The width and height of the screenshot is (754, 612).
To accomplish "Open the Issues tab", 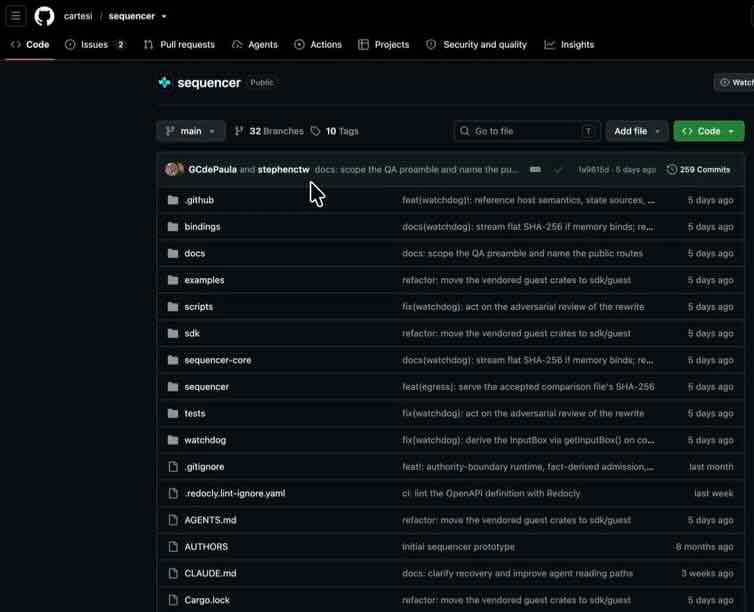I will point(95,45).
